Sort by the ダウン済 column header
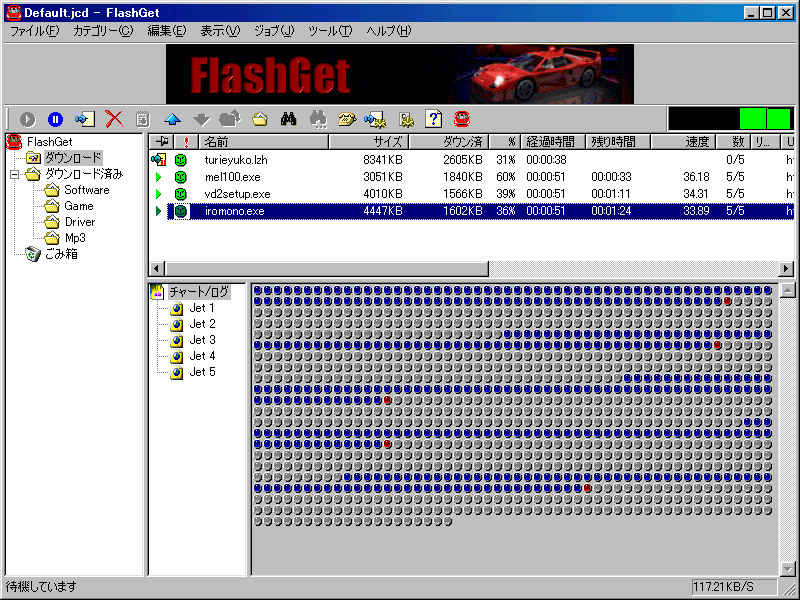 tap(449, 142)
